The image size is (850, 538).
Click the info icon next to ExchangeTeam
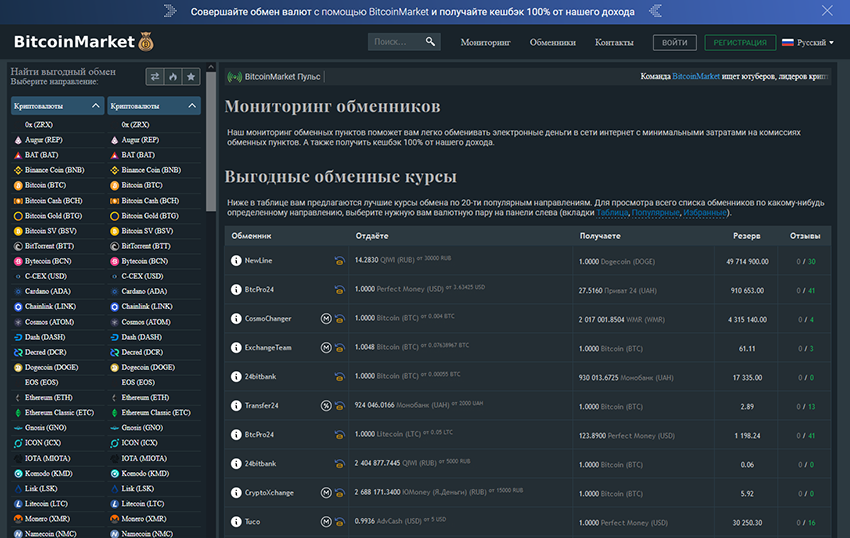coord(236,348)
